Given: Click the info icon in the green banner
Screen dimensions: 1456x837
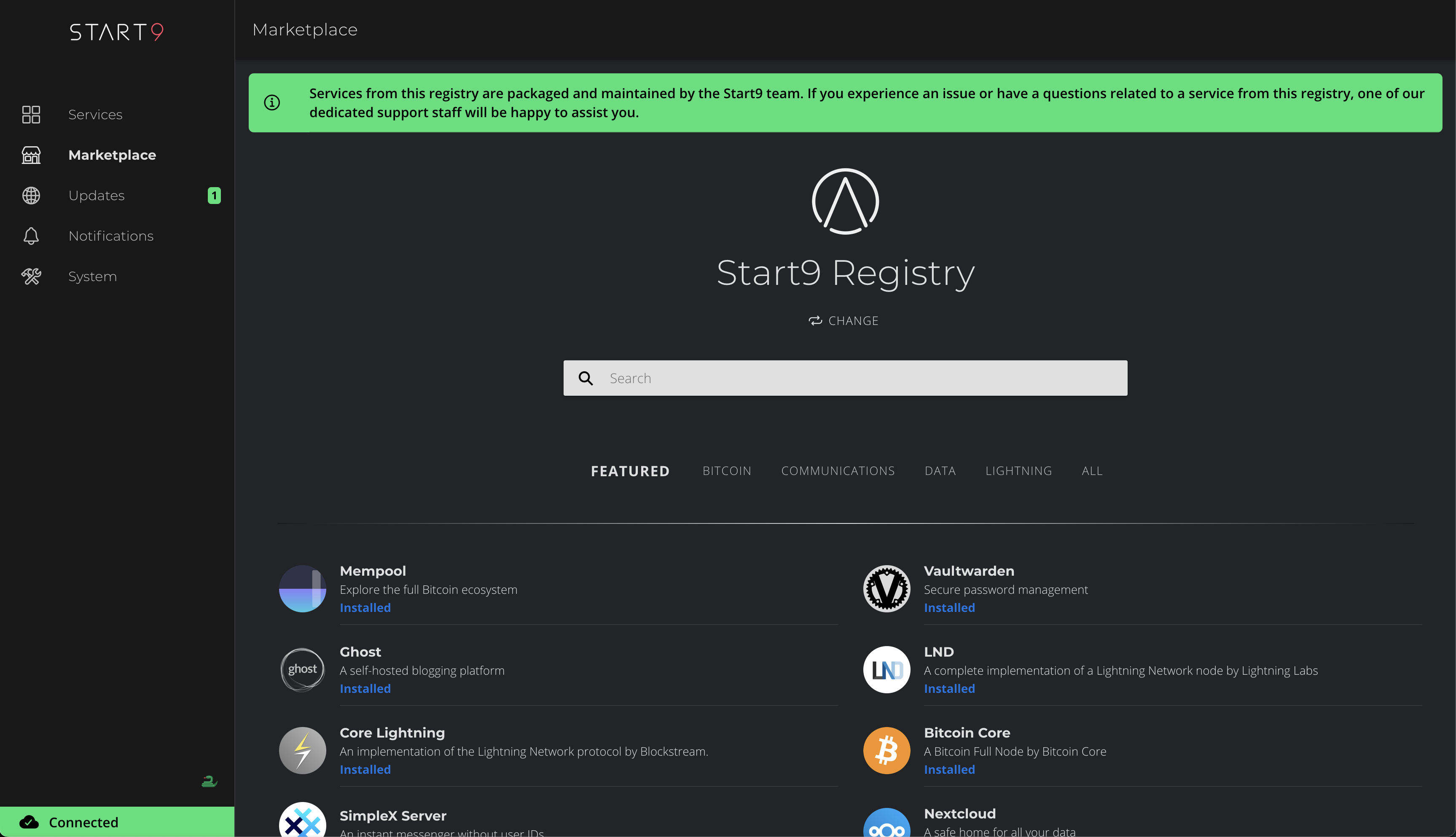Looking at the screenshot, I should tap(272, 102).
